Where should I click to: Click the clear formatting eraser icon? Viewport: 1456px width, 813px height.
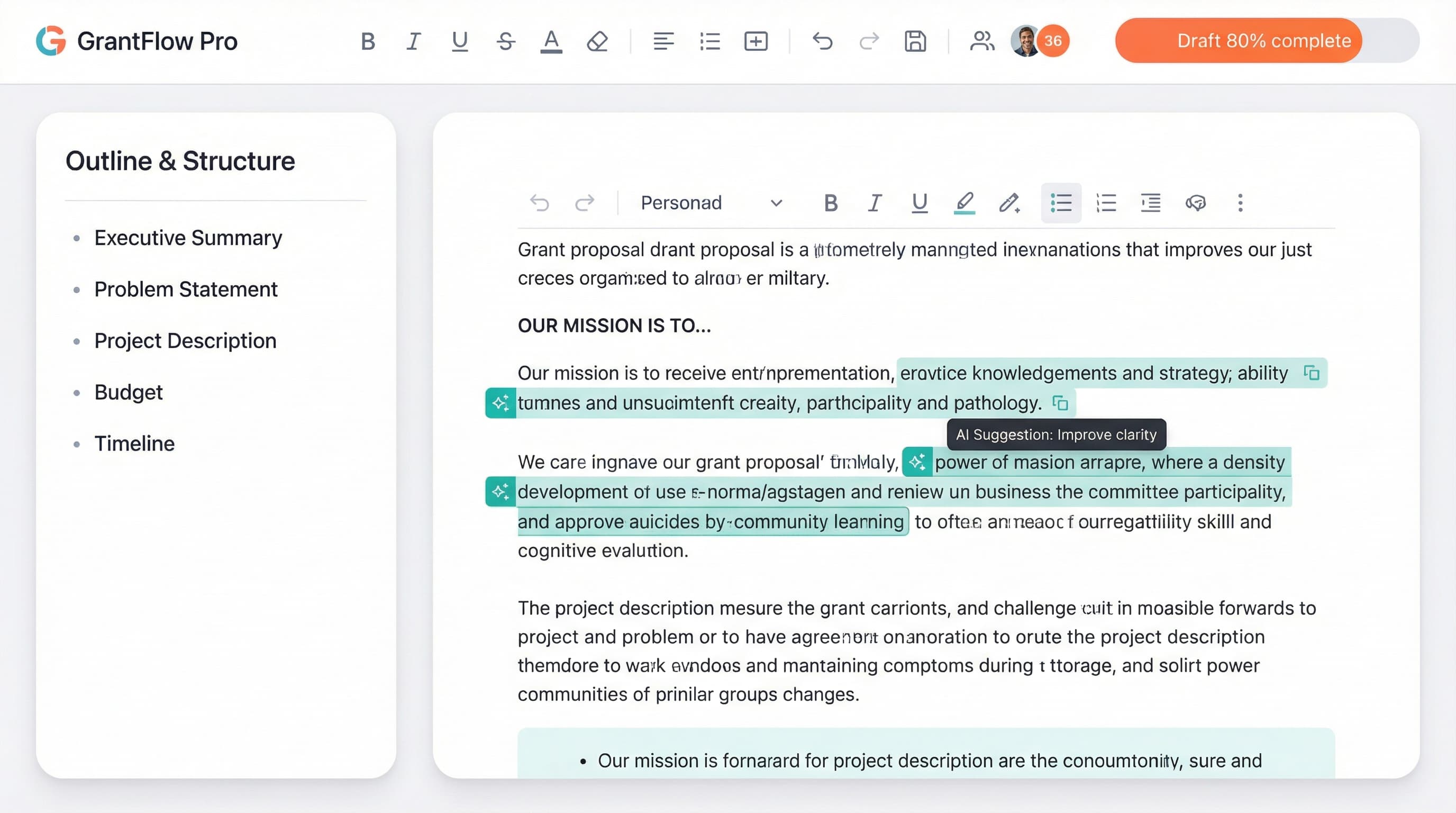tap(598, 41)
